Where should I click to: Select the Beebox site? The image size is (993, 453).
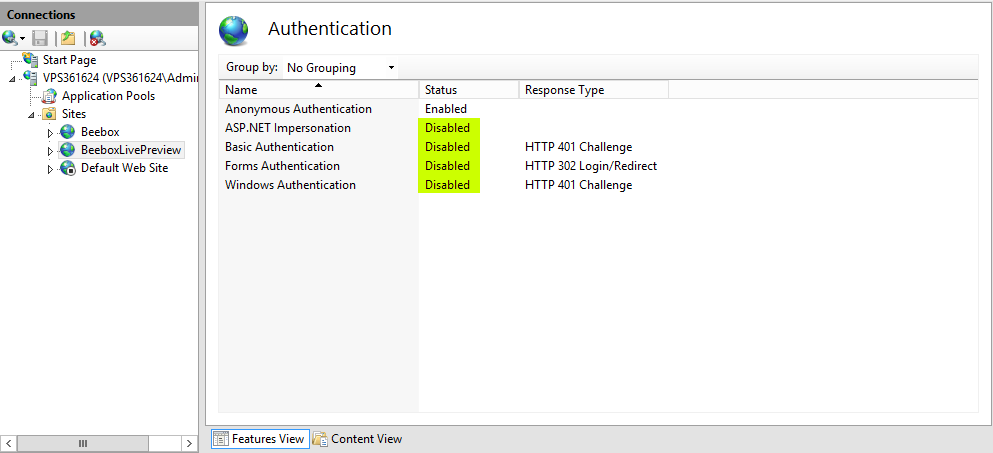[x=99, y=132]
